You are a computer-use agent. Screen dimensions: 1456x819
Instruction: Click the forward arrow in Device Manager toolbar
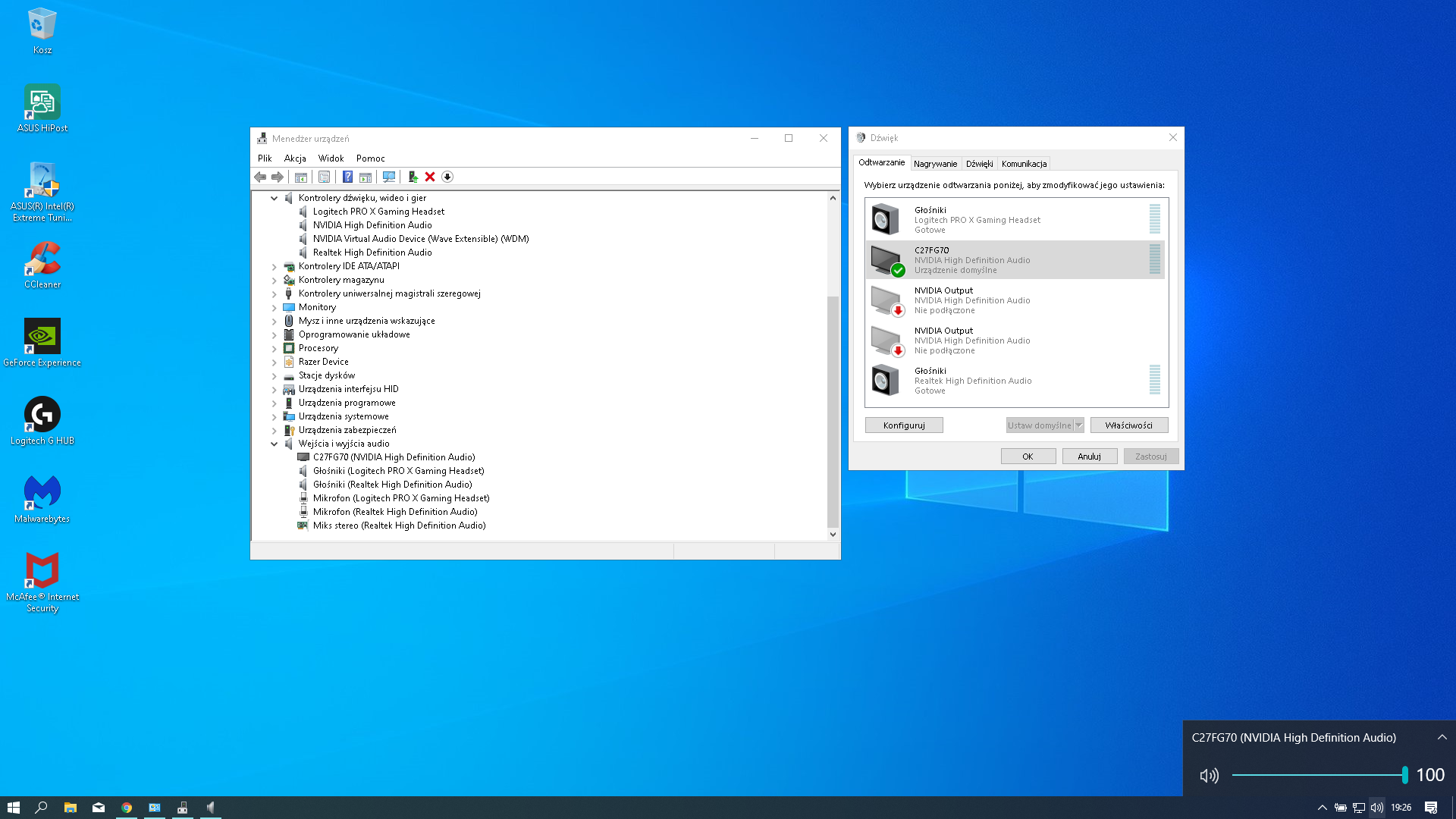pos(278,177)
